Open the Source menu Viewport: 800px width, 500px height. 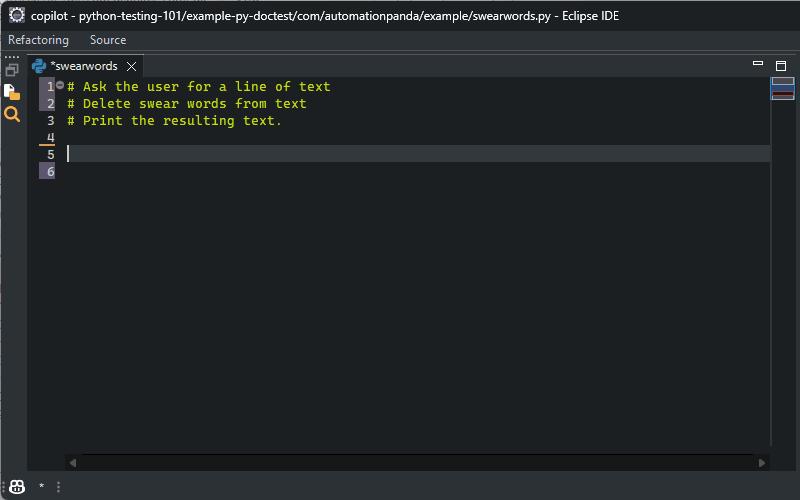tap(108, 40)
